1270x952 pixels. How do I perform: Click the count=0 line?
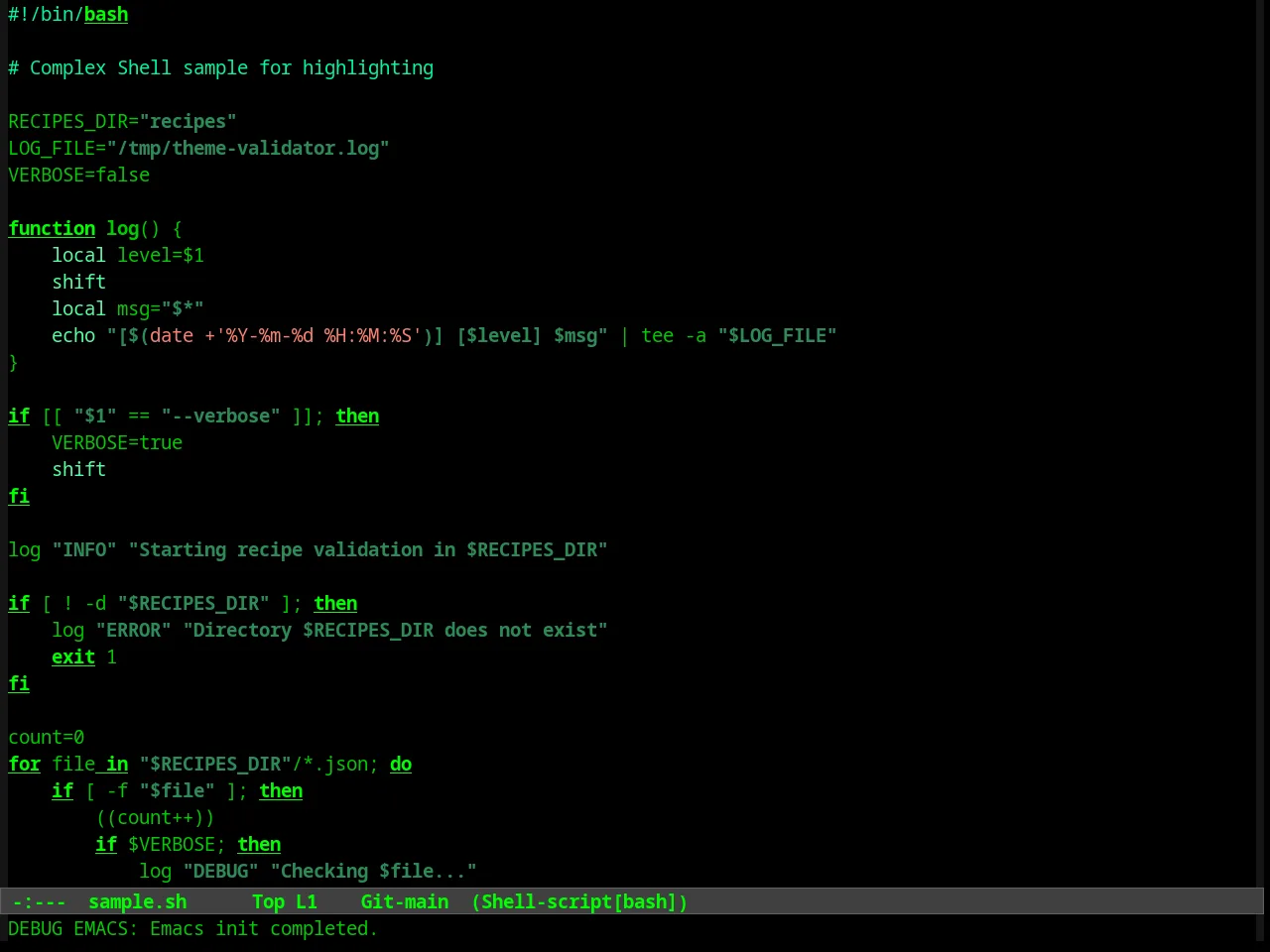click(47, 737)
